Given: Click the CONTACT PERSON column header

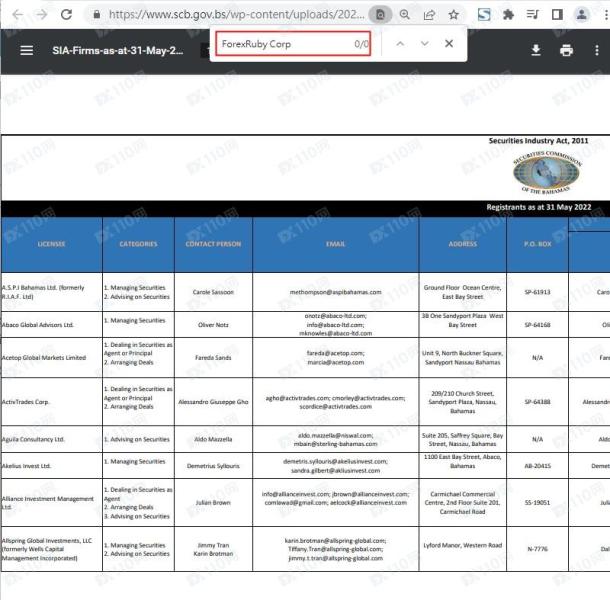Looking at the screenshot, I should 213,244.
